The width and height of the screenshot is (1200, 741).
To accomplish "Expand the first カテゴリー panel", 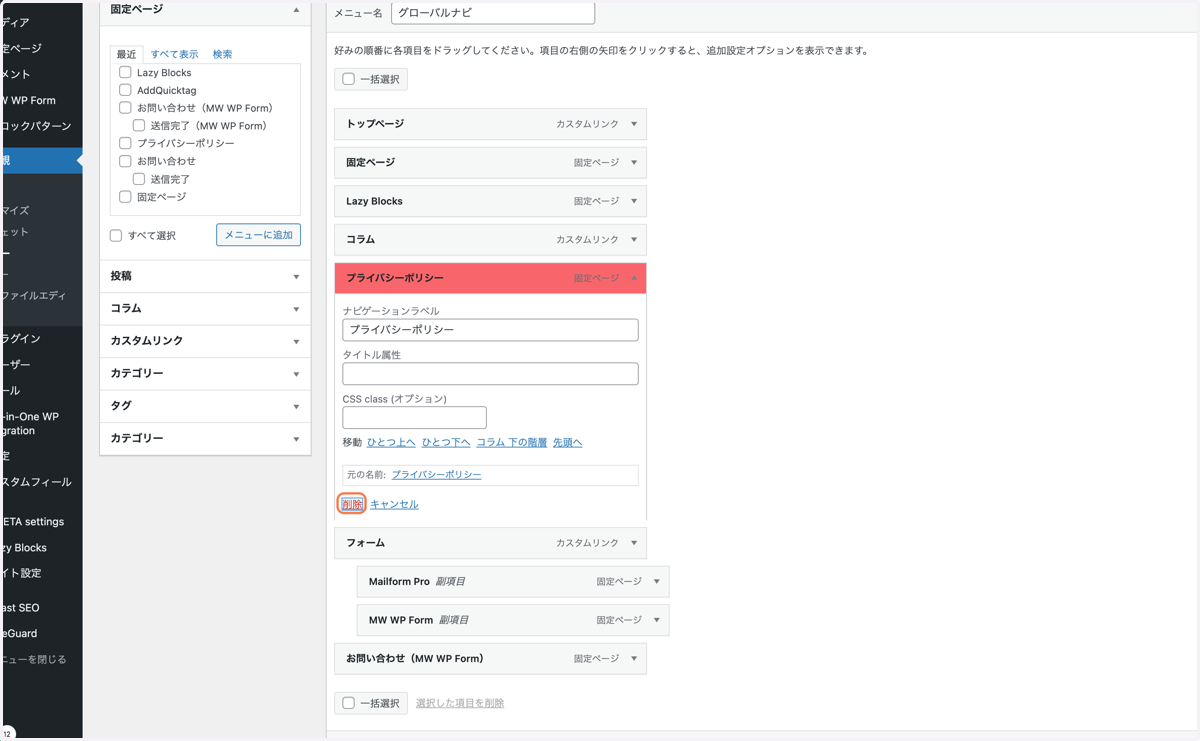I will (205, 373).
